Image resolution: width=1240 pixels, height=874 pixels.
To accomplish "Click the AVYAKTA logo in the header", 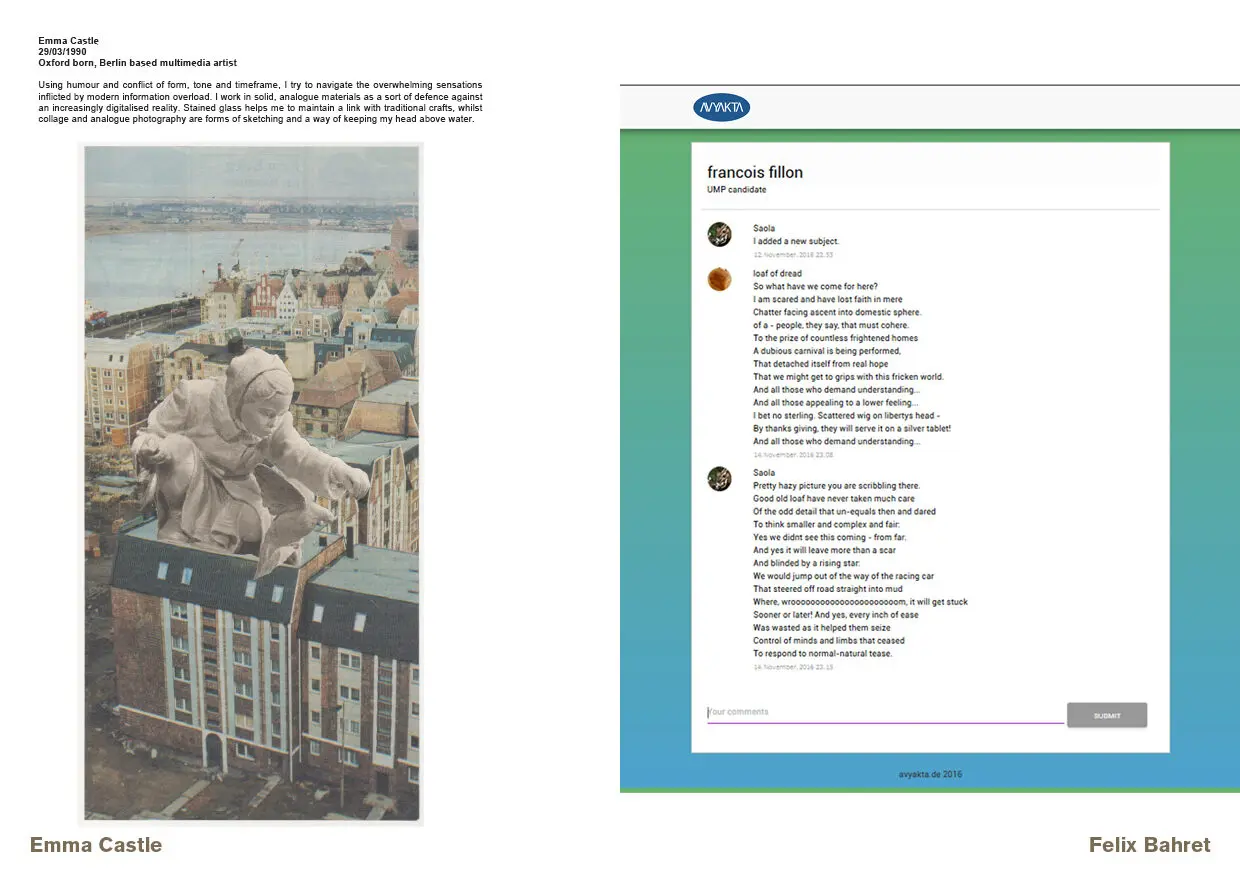I will [721, 108].
